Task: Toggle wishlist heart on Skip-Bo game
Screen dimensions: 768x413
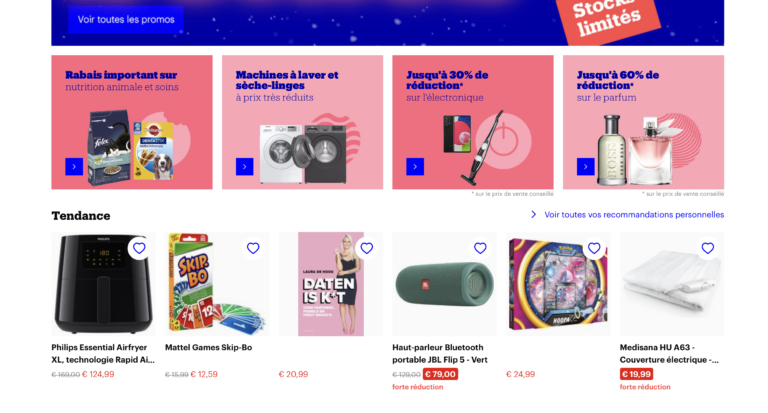Action: [x=253, y=248]
